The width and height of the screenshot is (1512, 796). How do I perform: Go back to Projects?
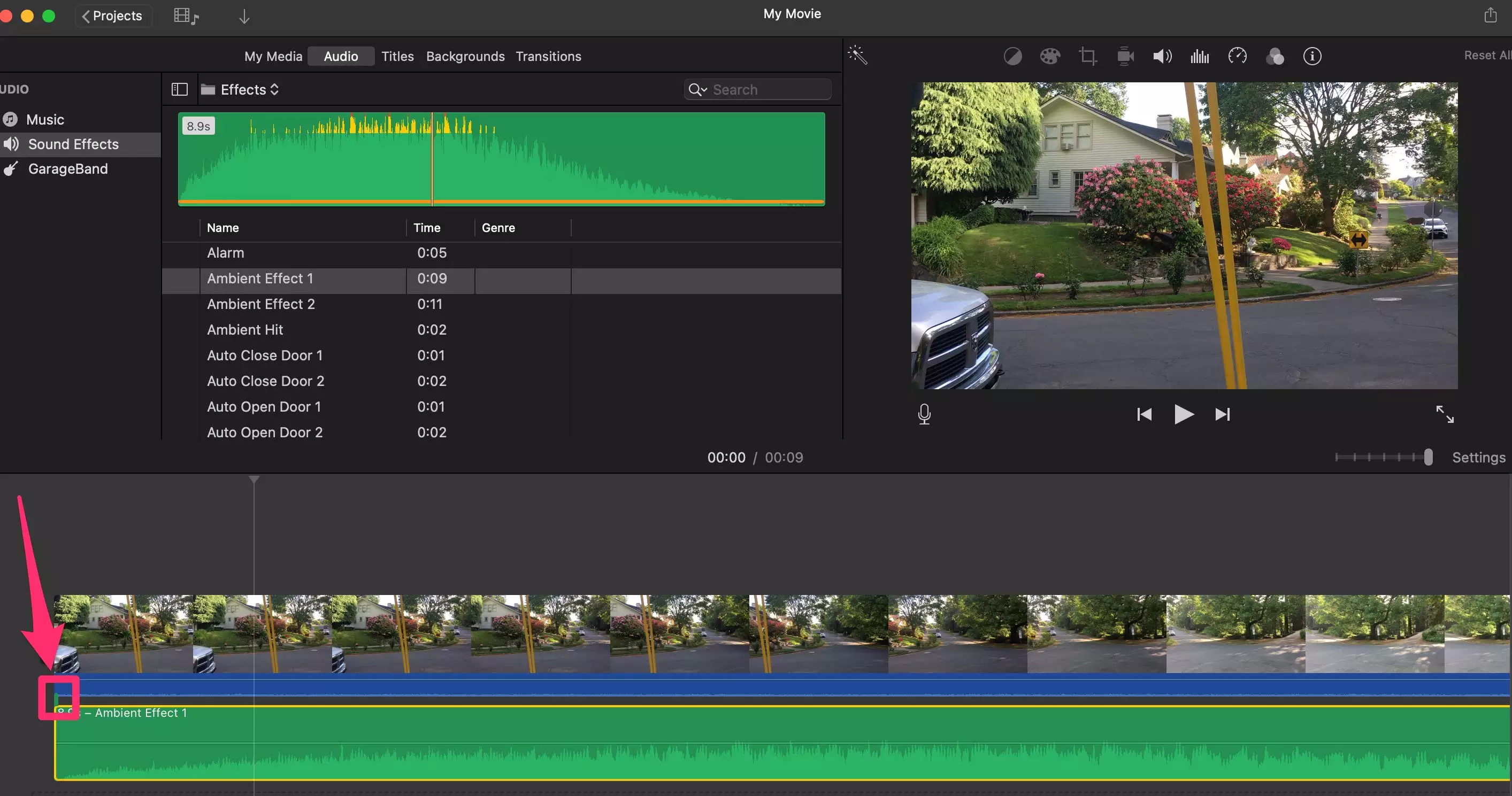(113, 16)
